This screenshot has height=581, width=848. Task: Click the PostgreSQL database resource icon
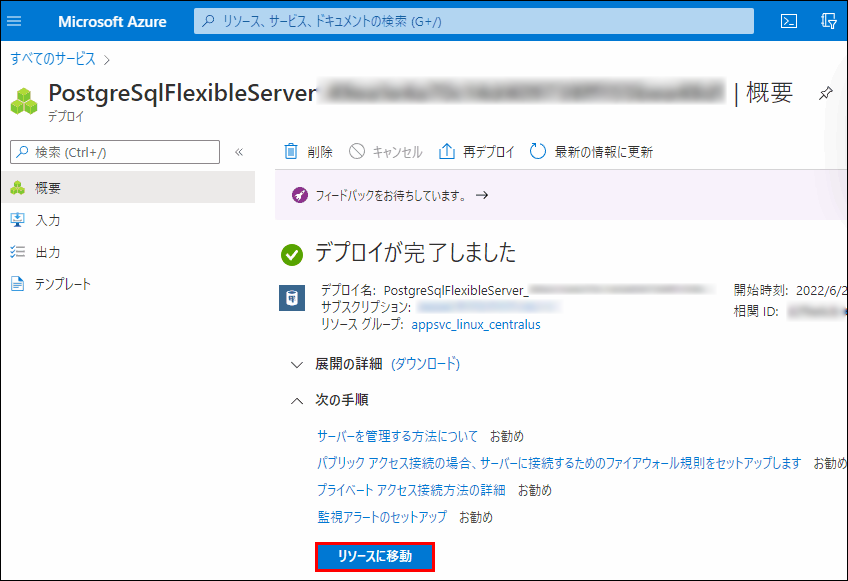point(292,298)
